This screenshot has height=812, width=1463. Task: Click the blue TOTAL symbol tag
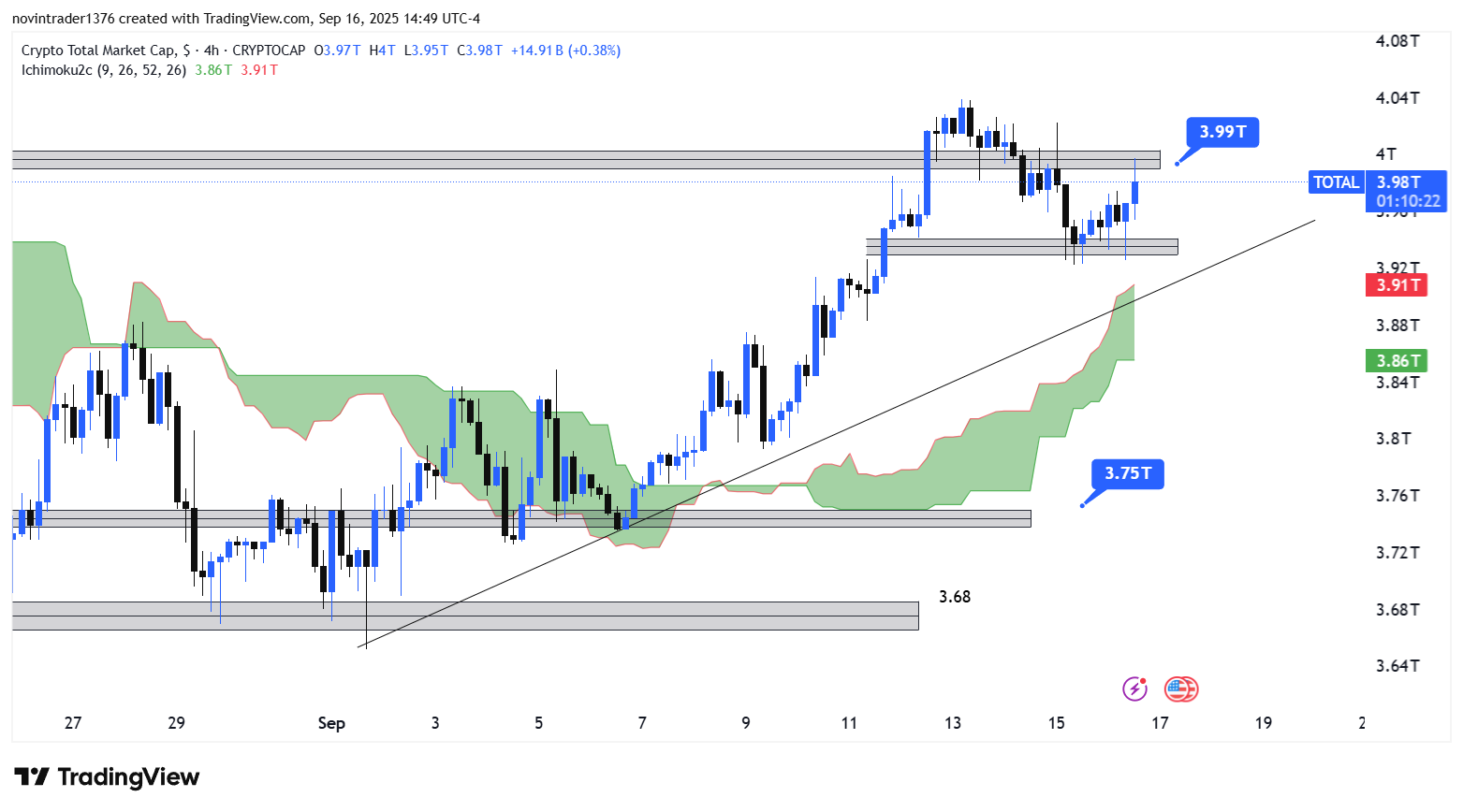tap(1336, 182)
